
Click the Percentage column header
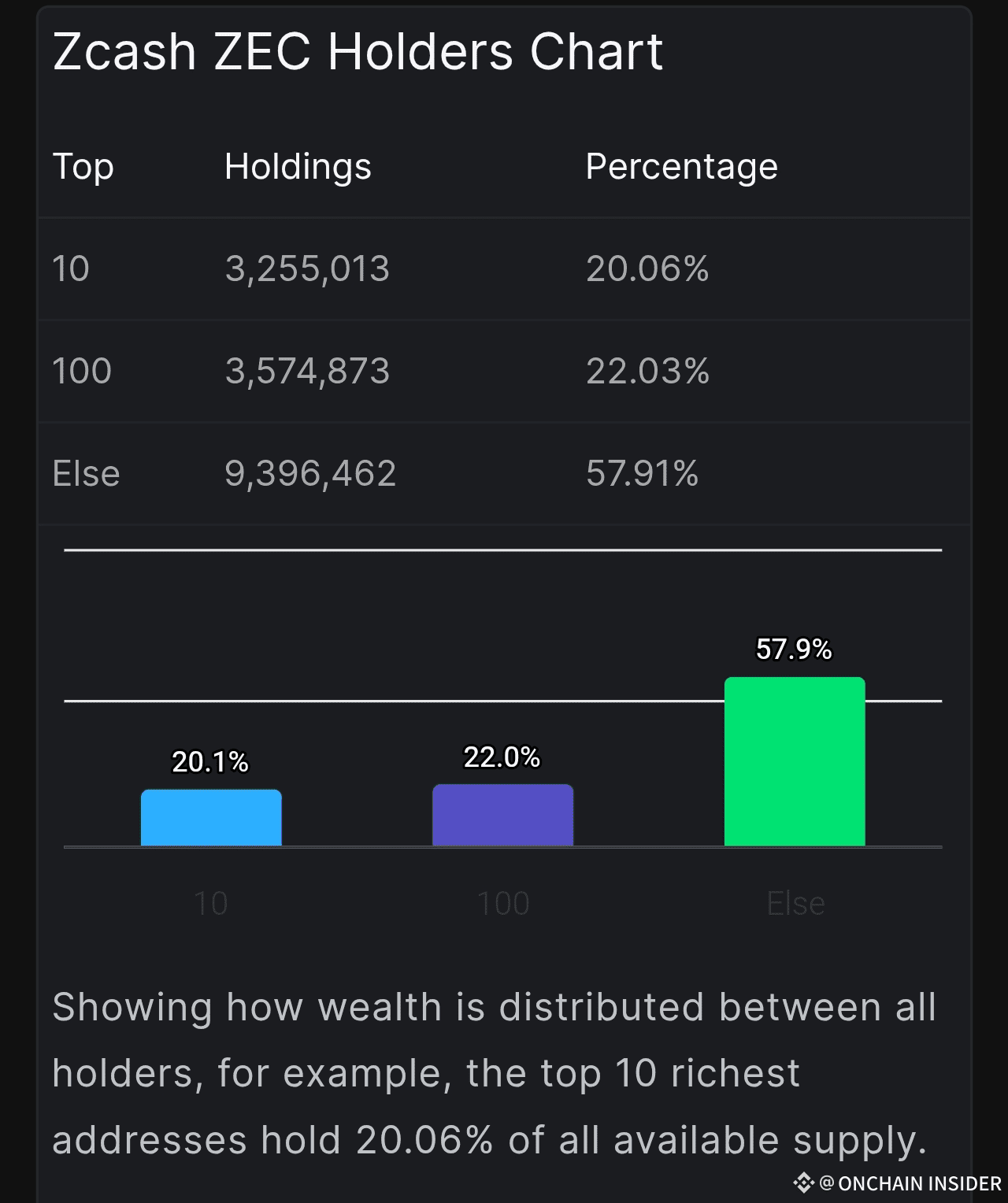click(x=681, y=166)
